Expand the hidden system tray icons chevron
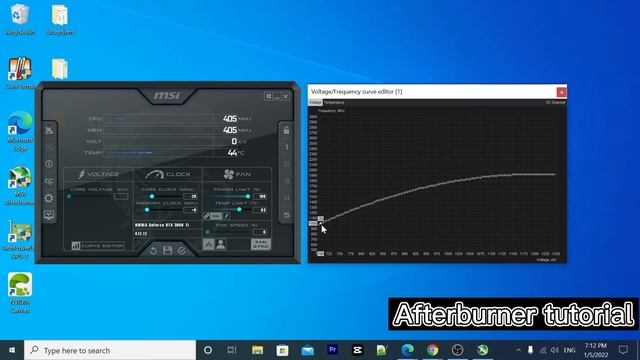Viewport: 640px width, 360px height. click(x=518, y=350)
